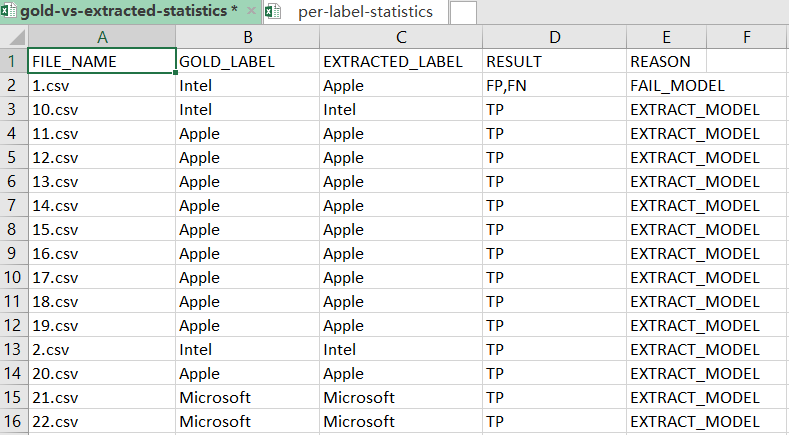Select the 10.csv cell

[102, 109]
